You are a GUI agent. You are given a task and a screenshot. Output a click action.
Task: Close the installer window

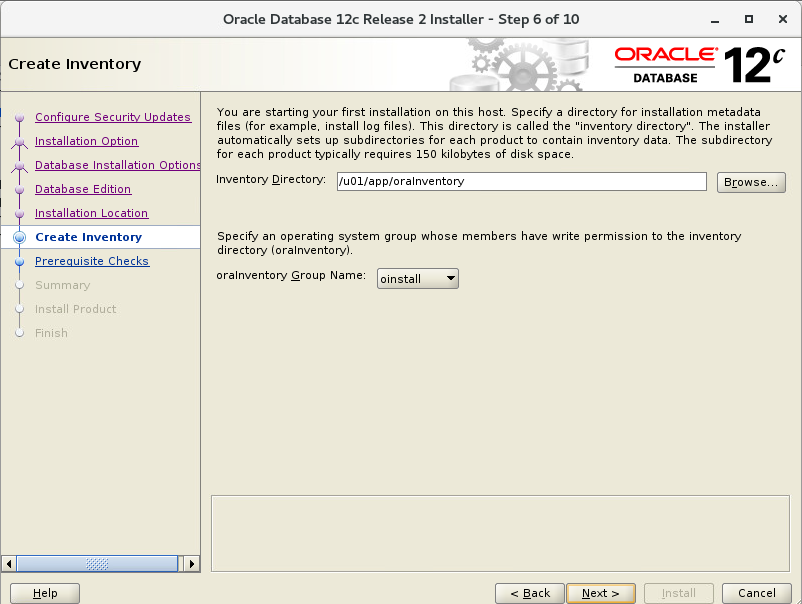point(783,19)
